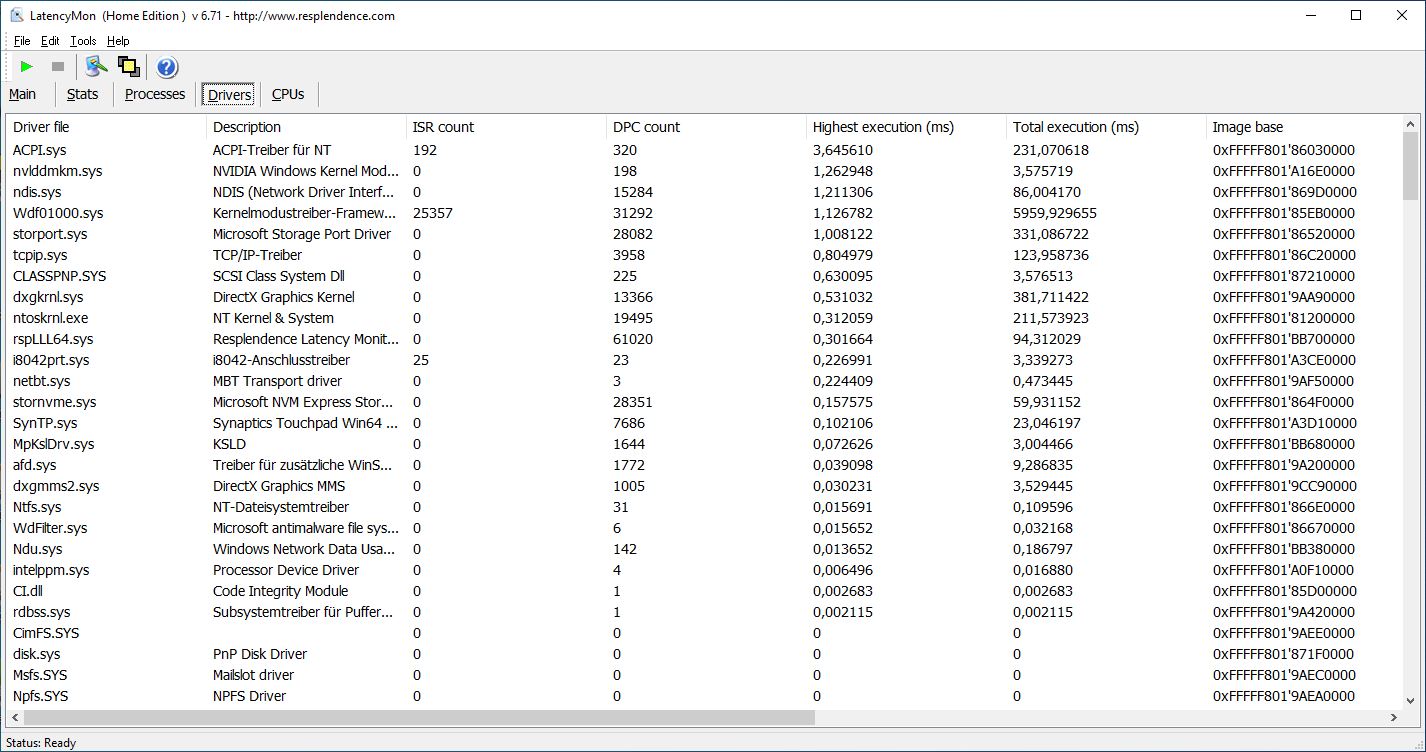
Task: Select the ndis.sys driver entry
Action: (704, 192)
